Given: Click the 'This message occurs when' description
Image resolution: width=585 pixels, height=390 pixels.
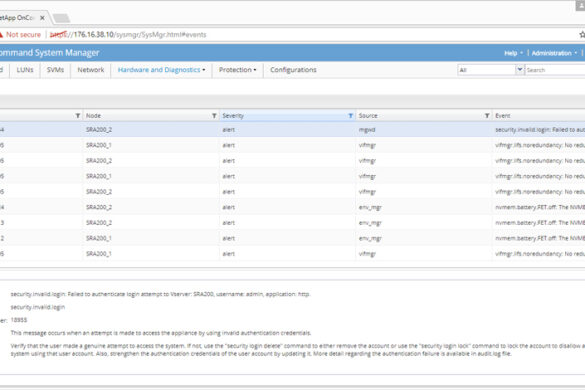Looking at the screenshot, I should [x=161, y=333].
